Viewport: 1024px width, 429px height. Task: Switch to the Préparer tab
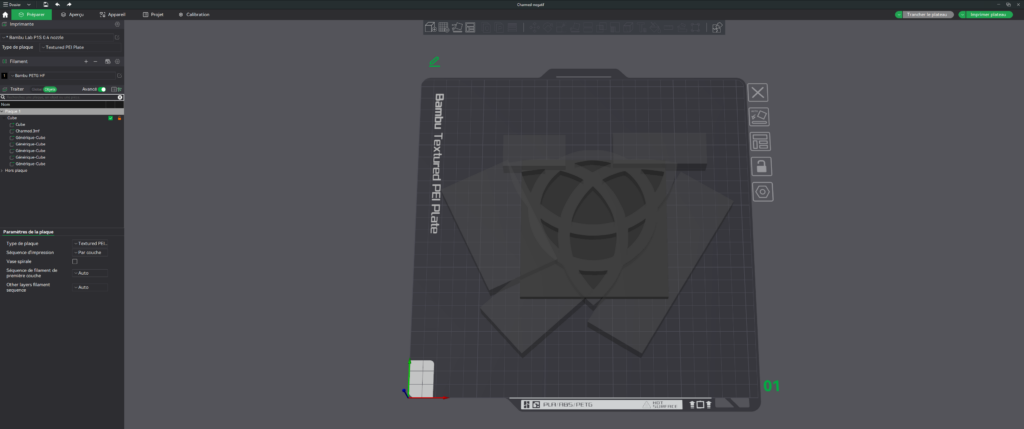(x=31, y=14)
